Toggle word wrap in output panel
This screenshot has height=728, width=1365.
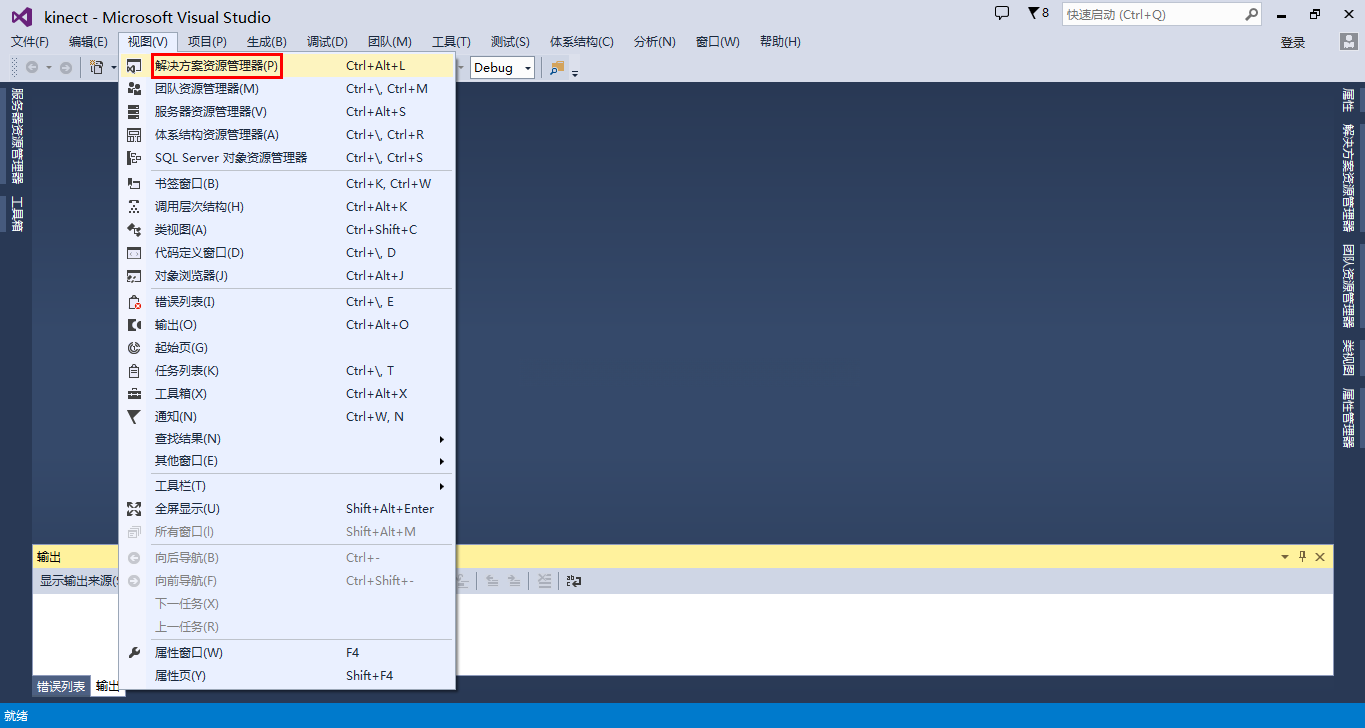(574, 580)
